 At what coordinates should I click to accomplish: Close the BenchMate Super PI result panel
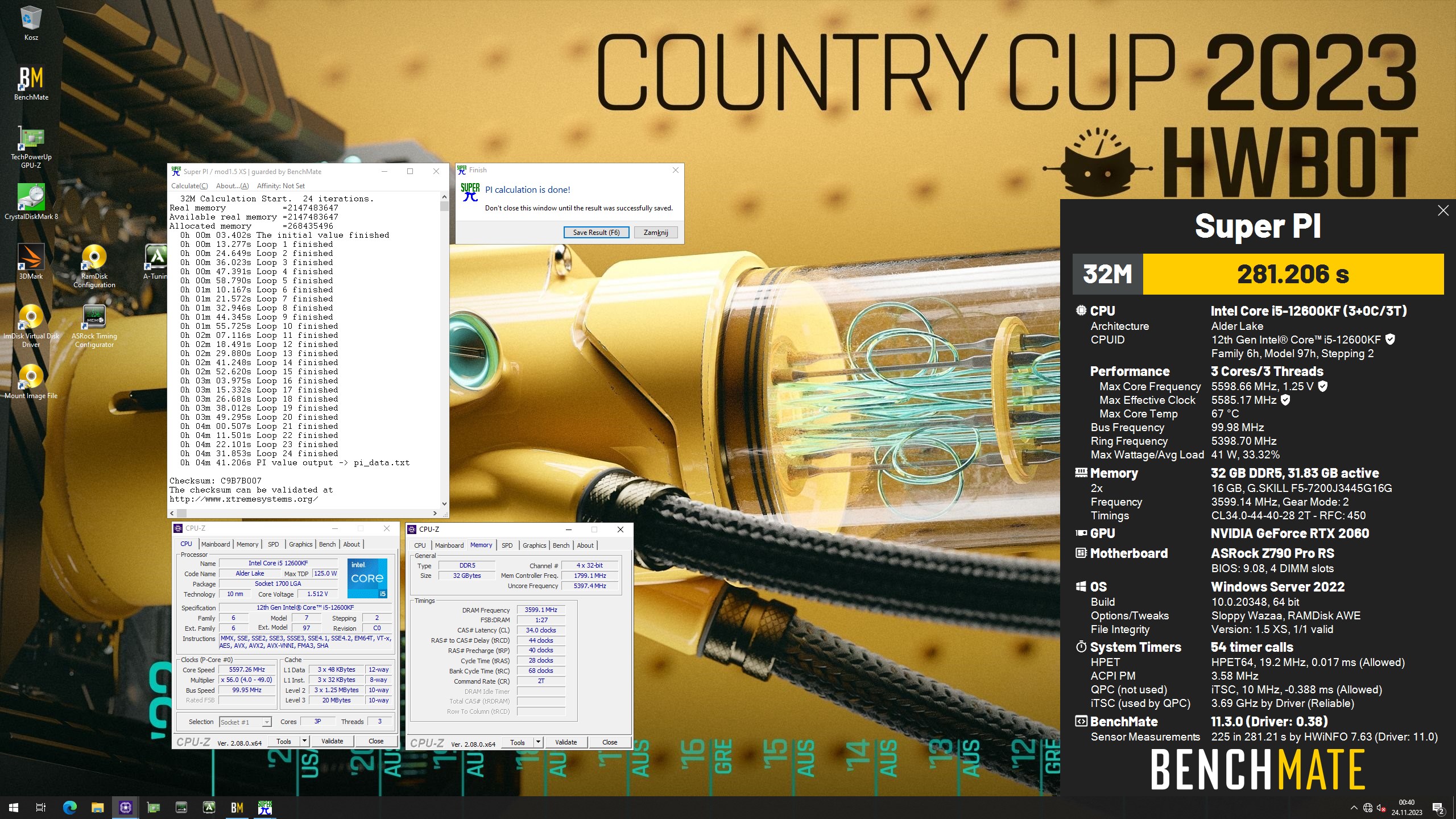click(x=1443, y=210)
